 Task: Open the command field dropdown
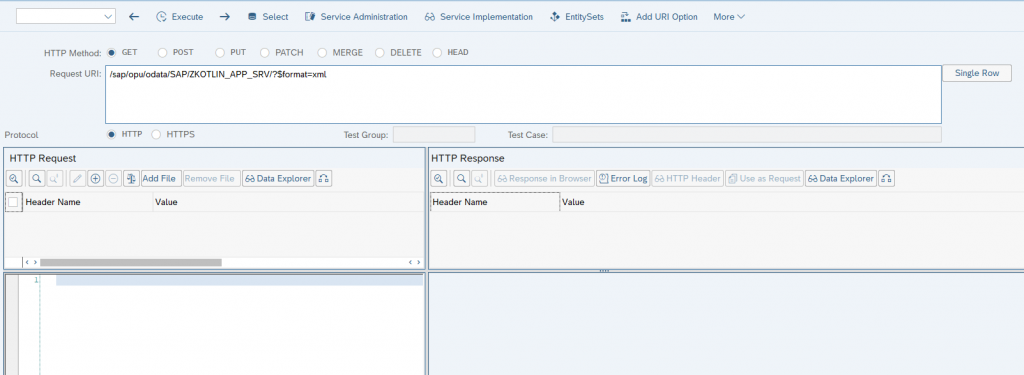pyautogui.click(x=108, y=16)
